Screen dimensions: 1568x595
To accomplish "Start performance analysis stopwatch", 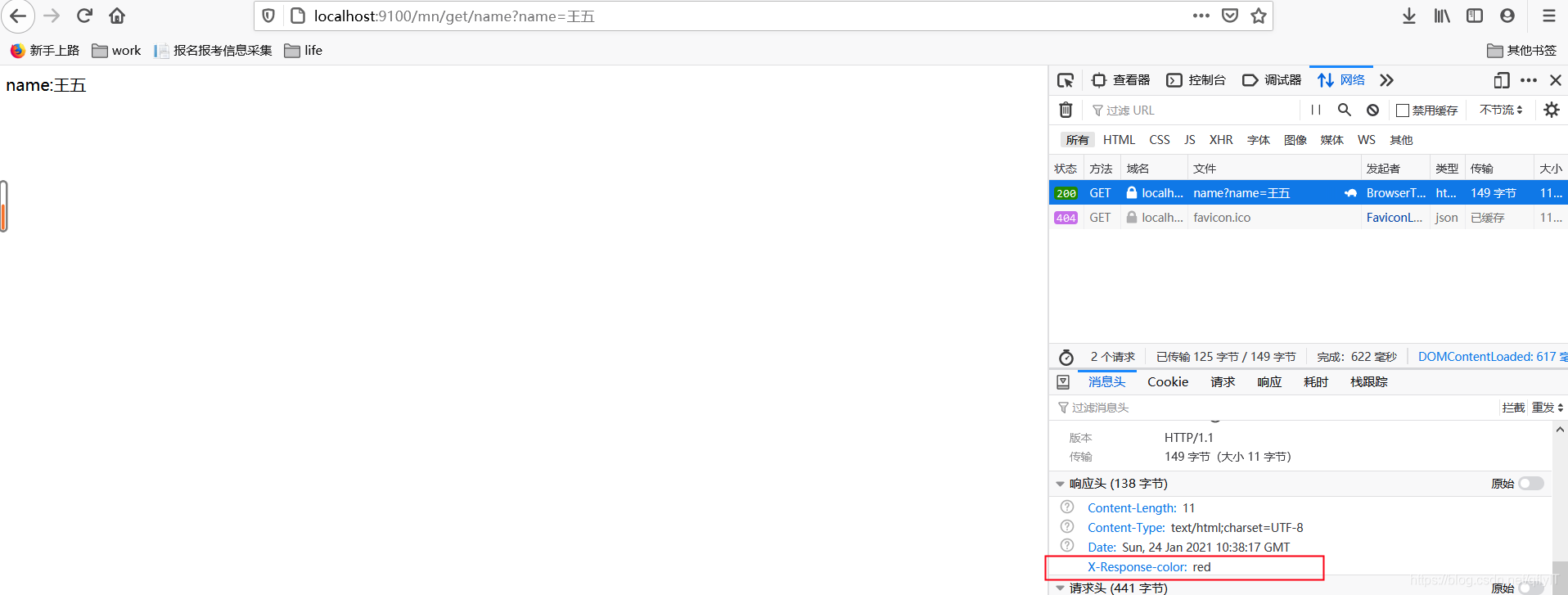I will [1066, 357].
